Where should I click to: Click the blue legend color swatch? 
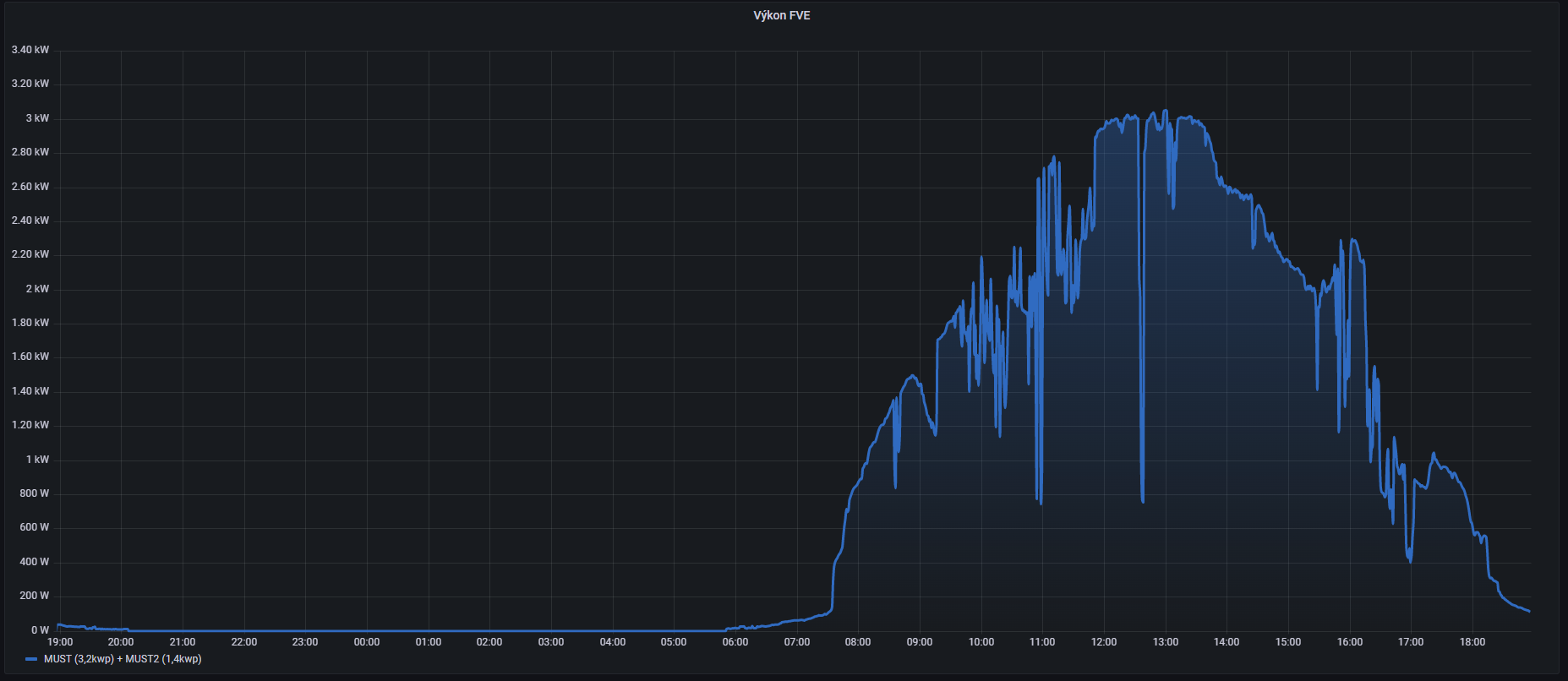coord(32,659)
